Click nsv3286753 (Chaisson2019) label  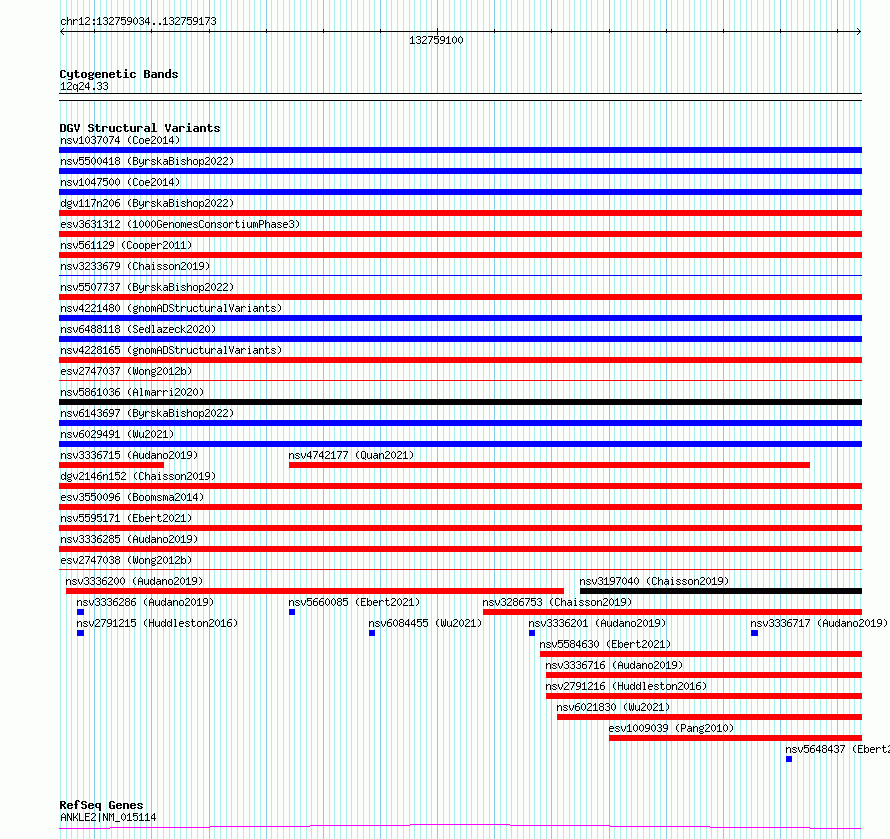tap(557, 602)
